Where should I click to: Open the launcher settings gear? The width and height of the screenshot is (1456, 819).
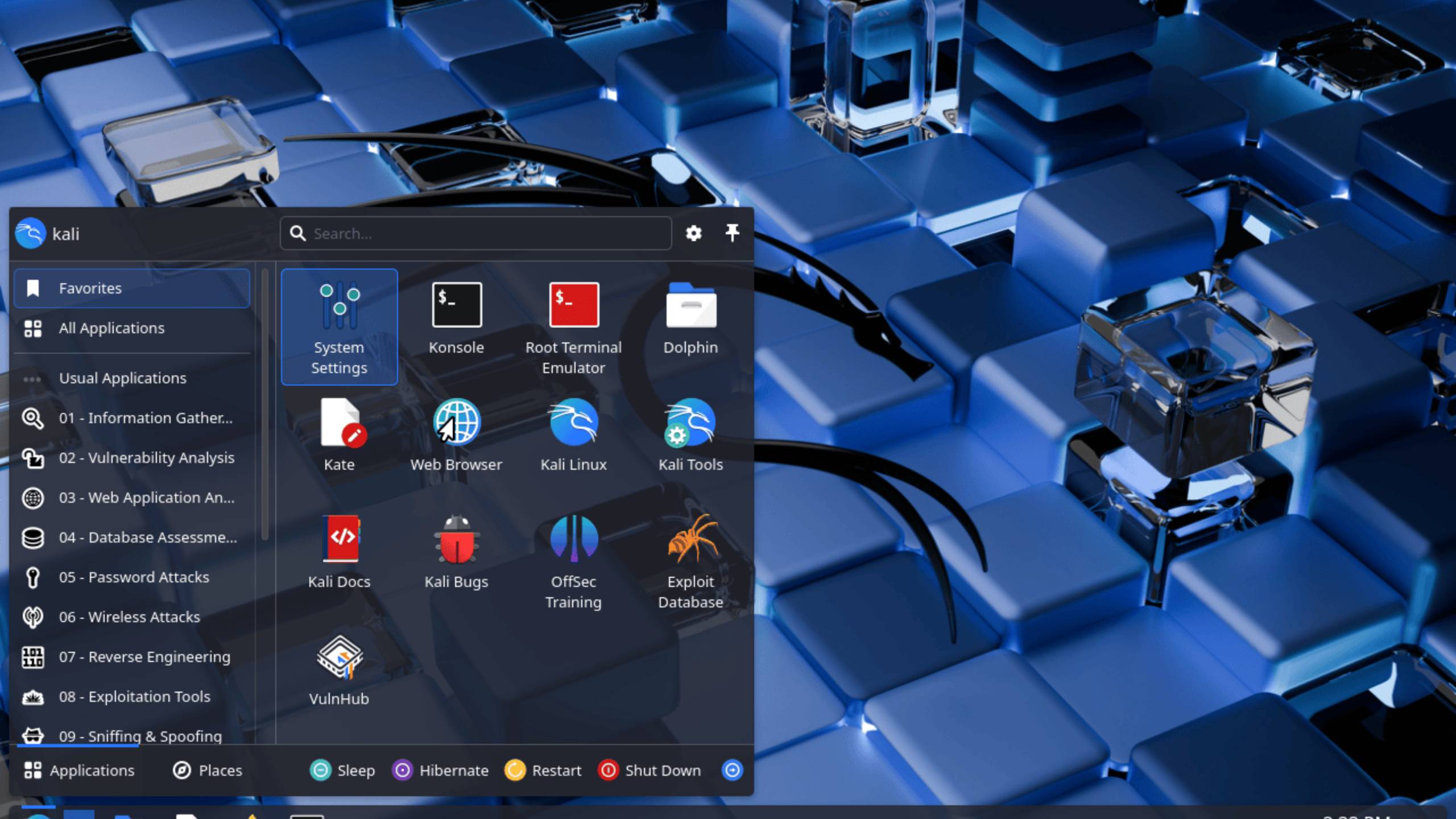tap(694, 233)
